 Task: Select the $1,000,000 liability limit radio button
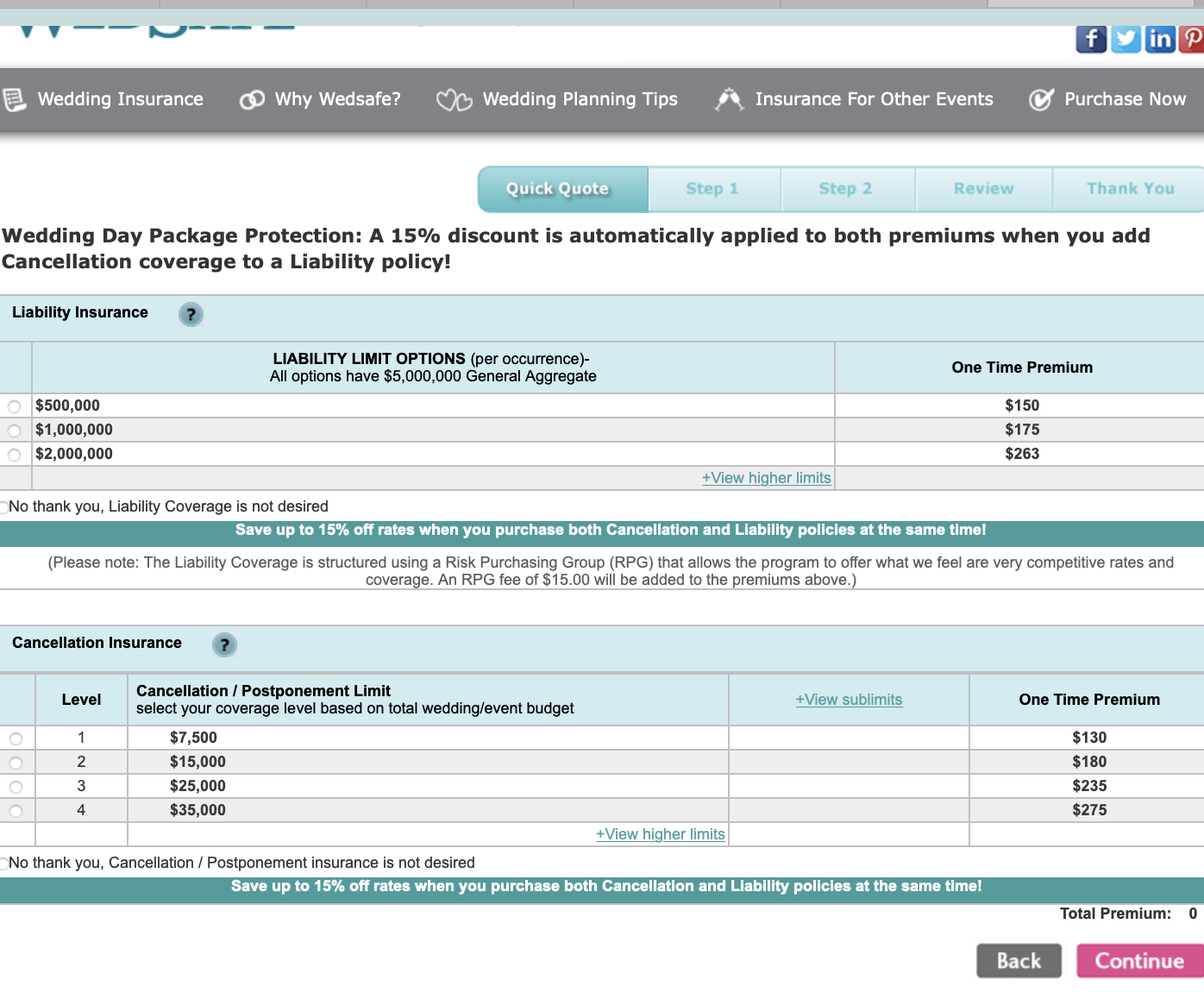[x=14, y=430]
